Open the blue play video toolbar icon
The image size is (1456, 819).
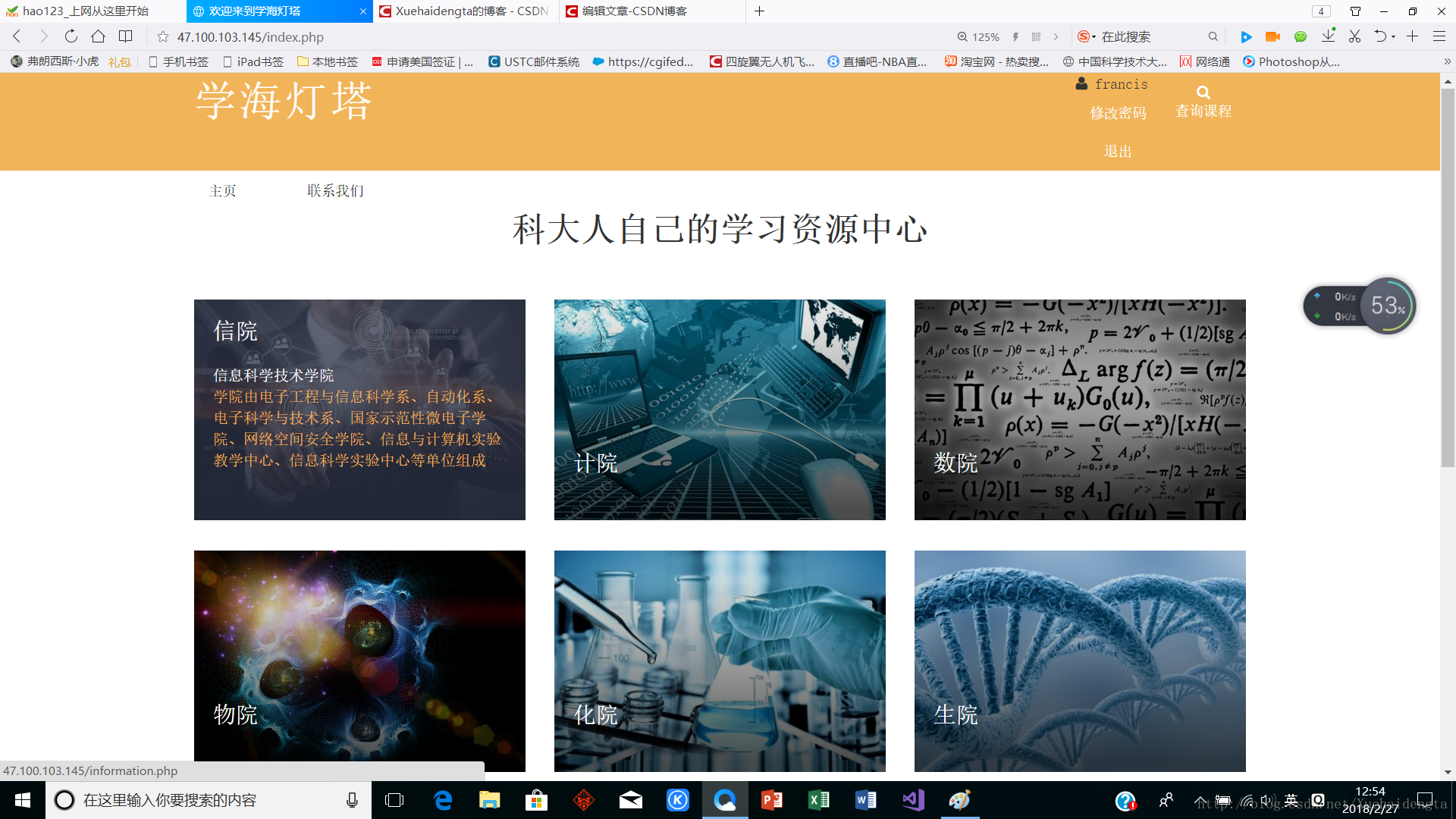click(x=1246, y=36)
